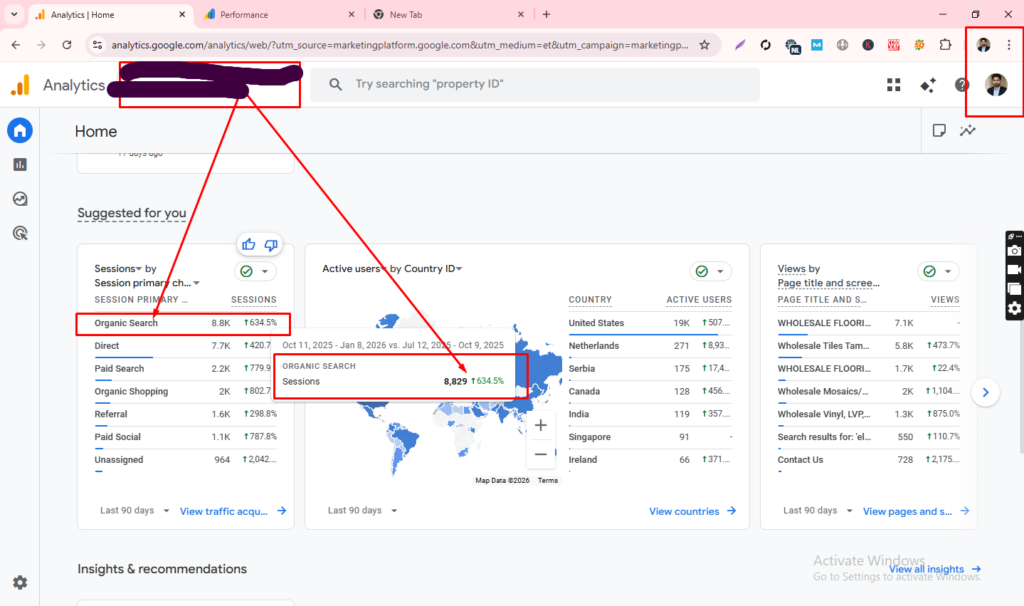The image size is (1024, 606).
Task: Select the Advertising target icon in sidebar
Action: point(19,232)
